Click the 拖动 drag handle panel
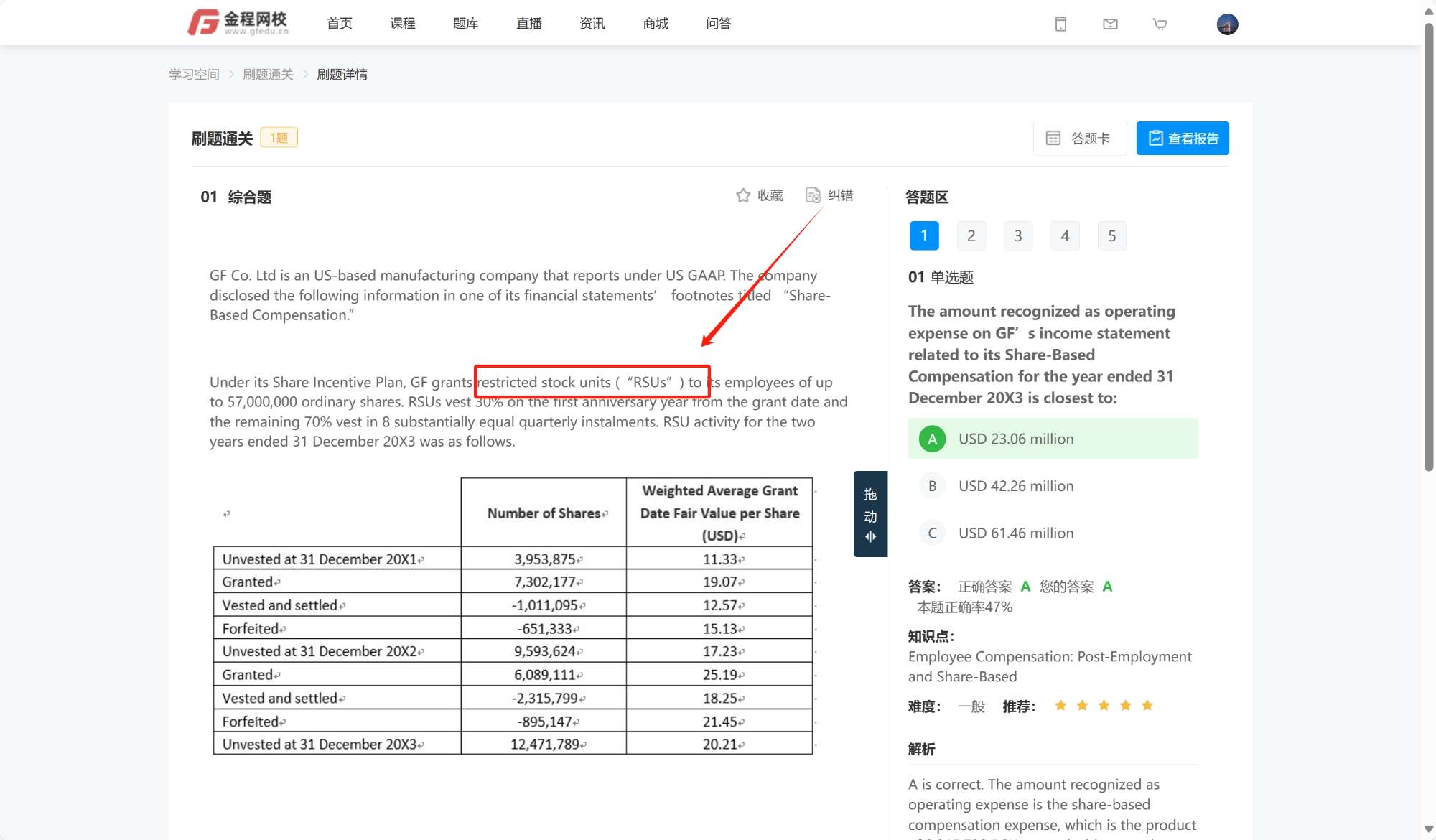The width and height of the screenshot is (1436, 840). [870, 514]
